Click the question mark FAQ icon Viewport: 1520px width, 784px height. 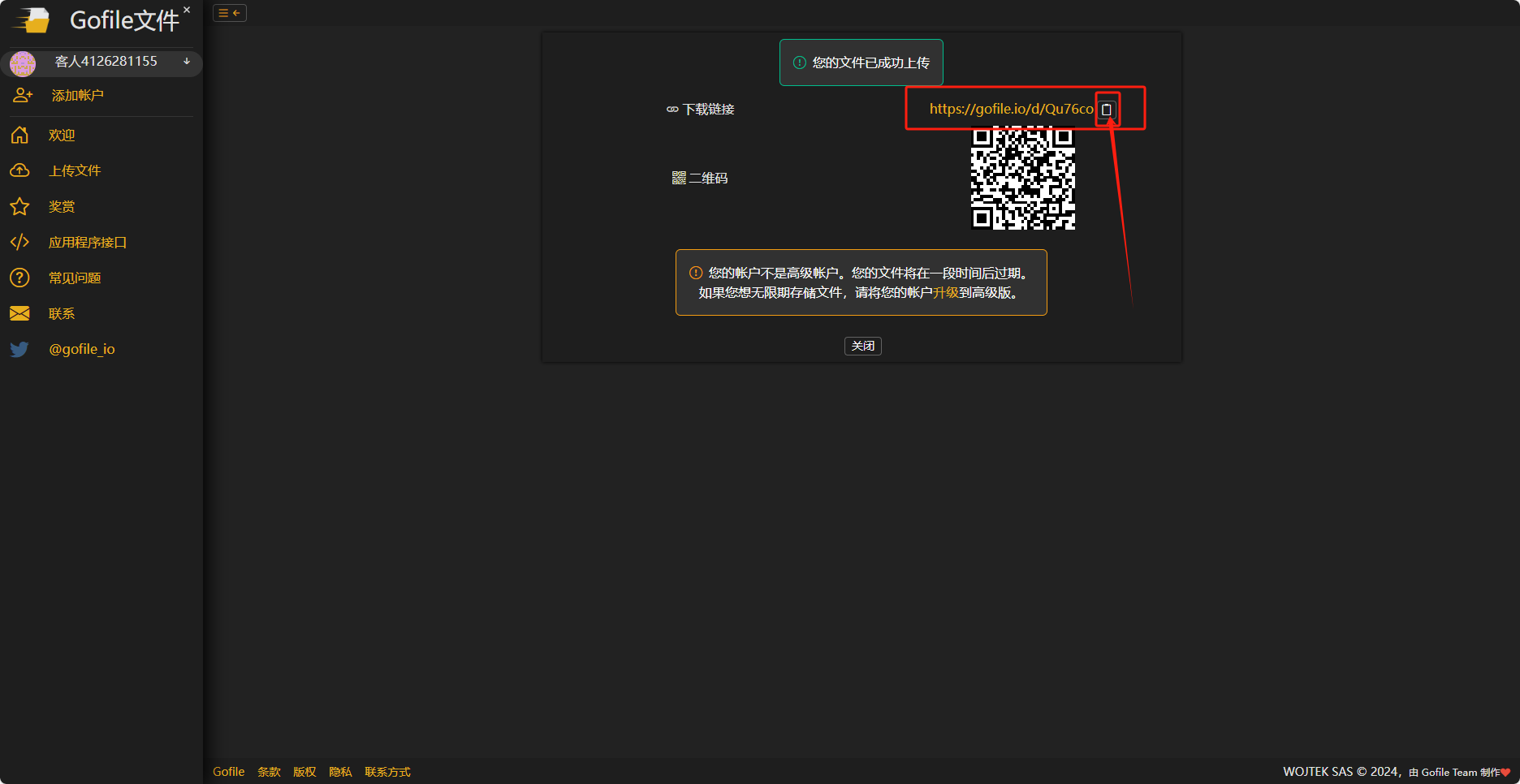coord(19,278)
